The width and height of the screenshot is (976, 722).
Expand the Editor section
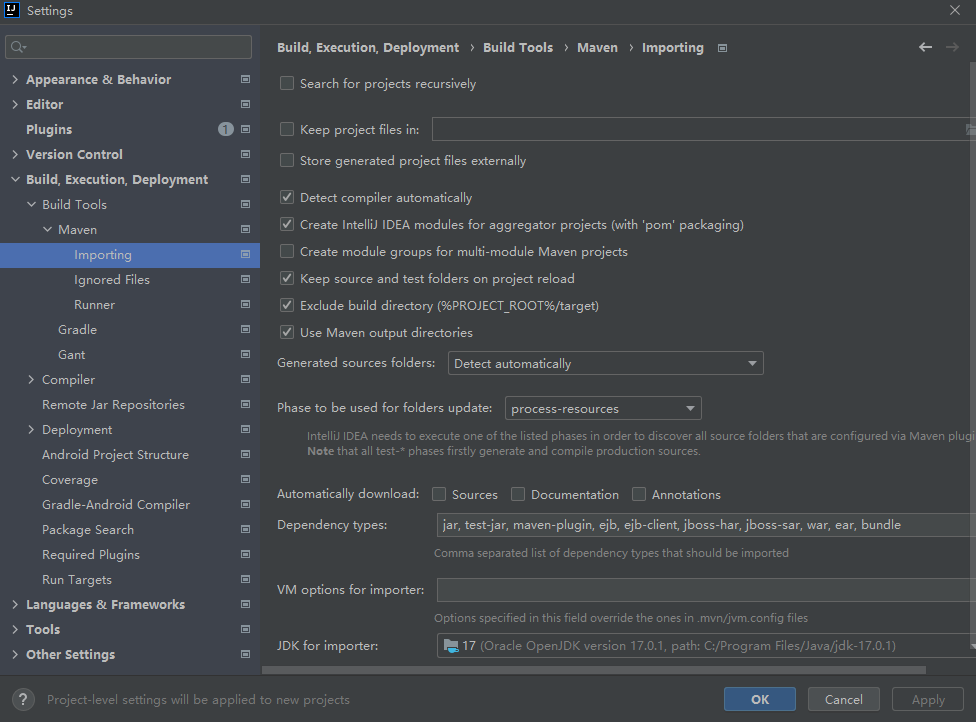15,104
